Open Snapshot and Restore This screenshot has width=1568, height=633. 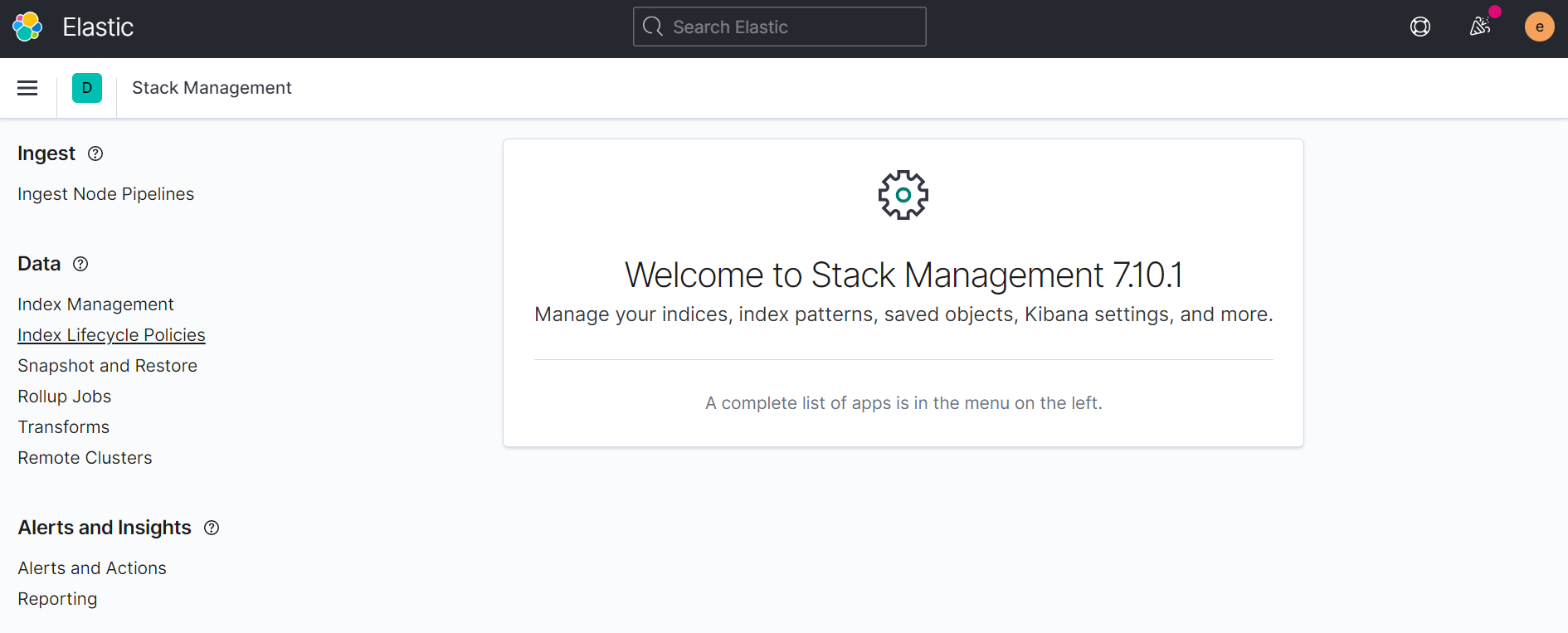(107, 366)
